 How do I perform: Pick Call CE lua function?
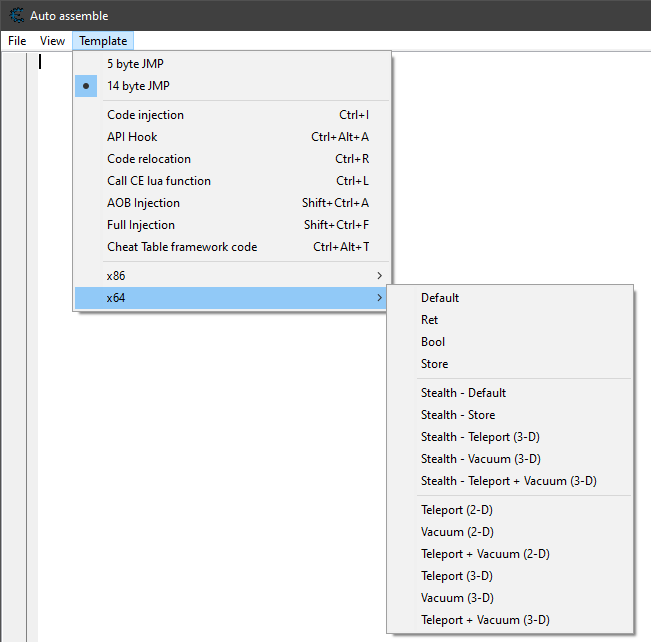159,181
